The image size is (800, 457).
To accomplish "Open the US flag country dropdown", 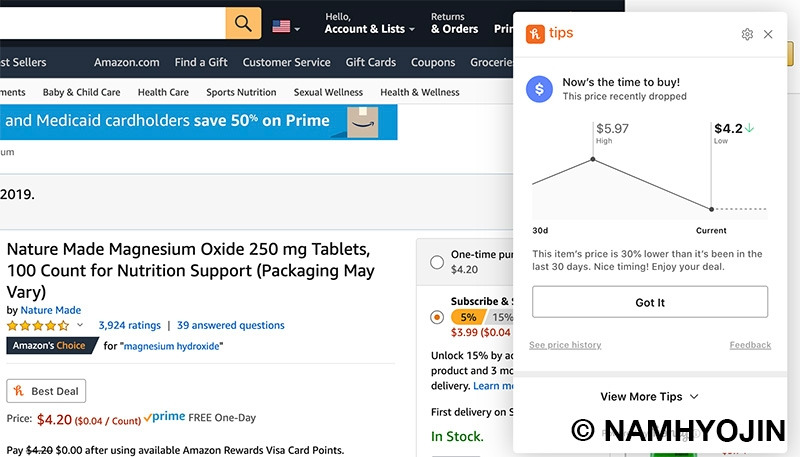I will click(x=286, y=27).
